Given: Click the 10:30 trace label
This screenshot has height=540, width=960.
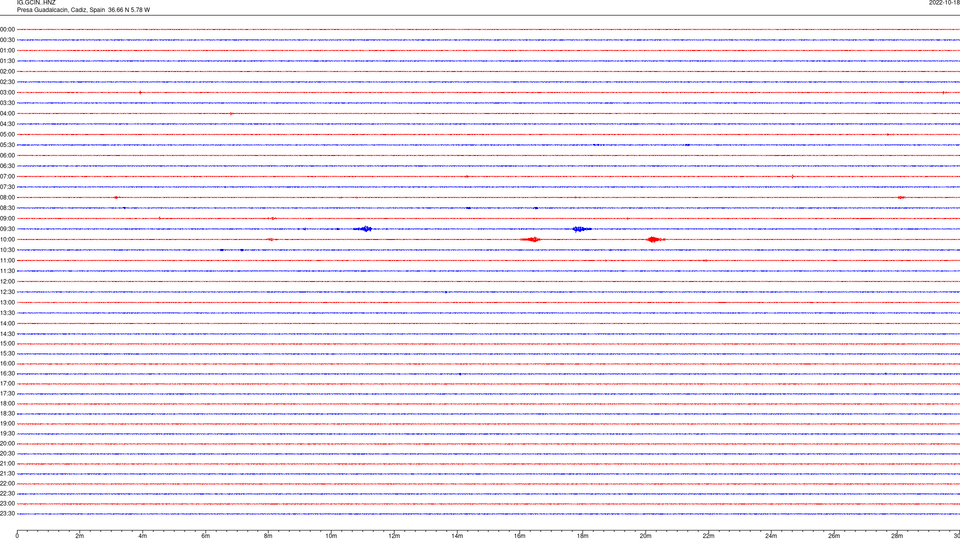Looking at the screenshot, I should click(7, 250).
